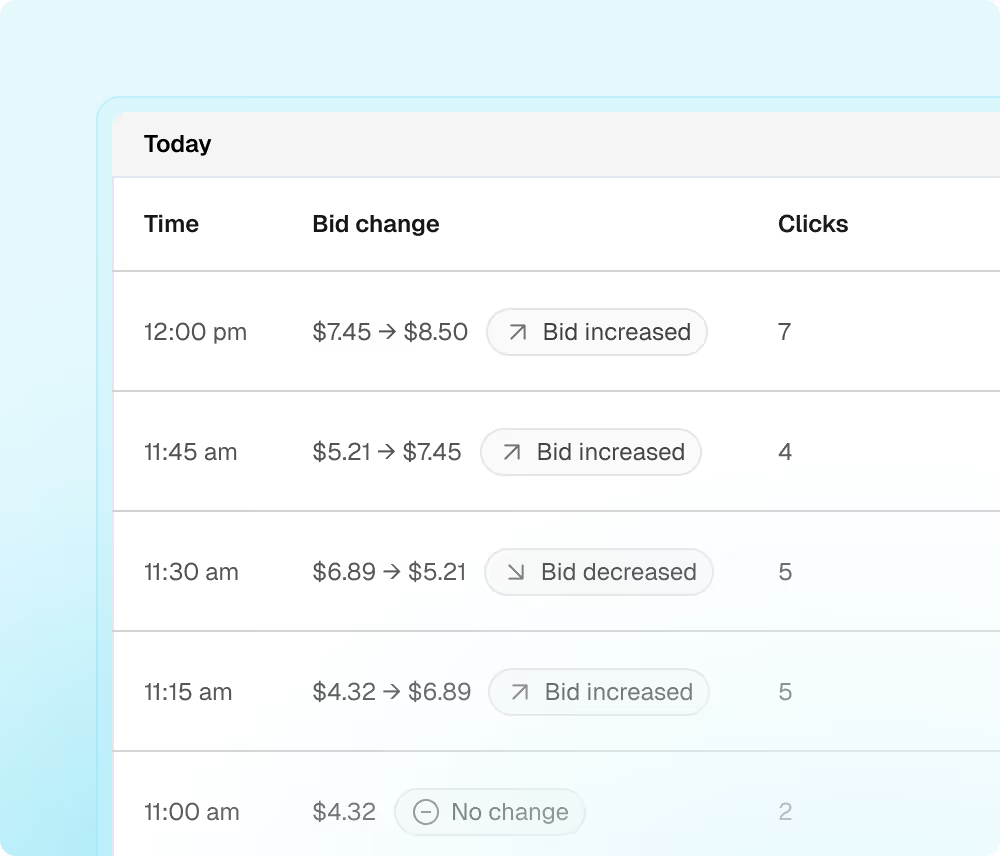Select the 11:00 am time cell
Viewport: 1000px width, 856px height.
point(192,812)
